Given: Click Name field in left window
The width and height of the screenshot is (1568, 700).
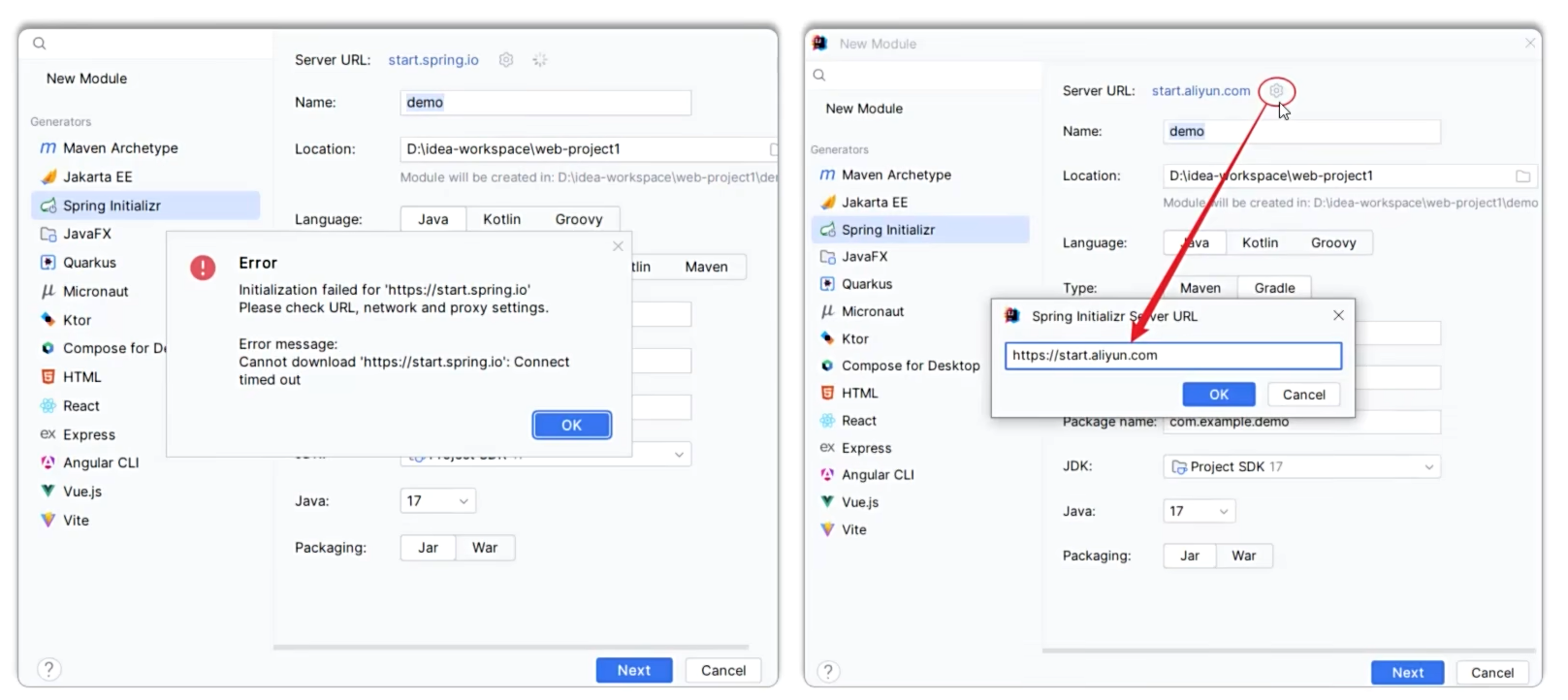Looking at the screenshot, I should click(x=546, y=102).
